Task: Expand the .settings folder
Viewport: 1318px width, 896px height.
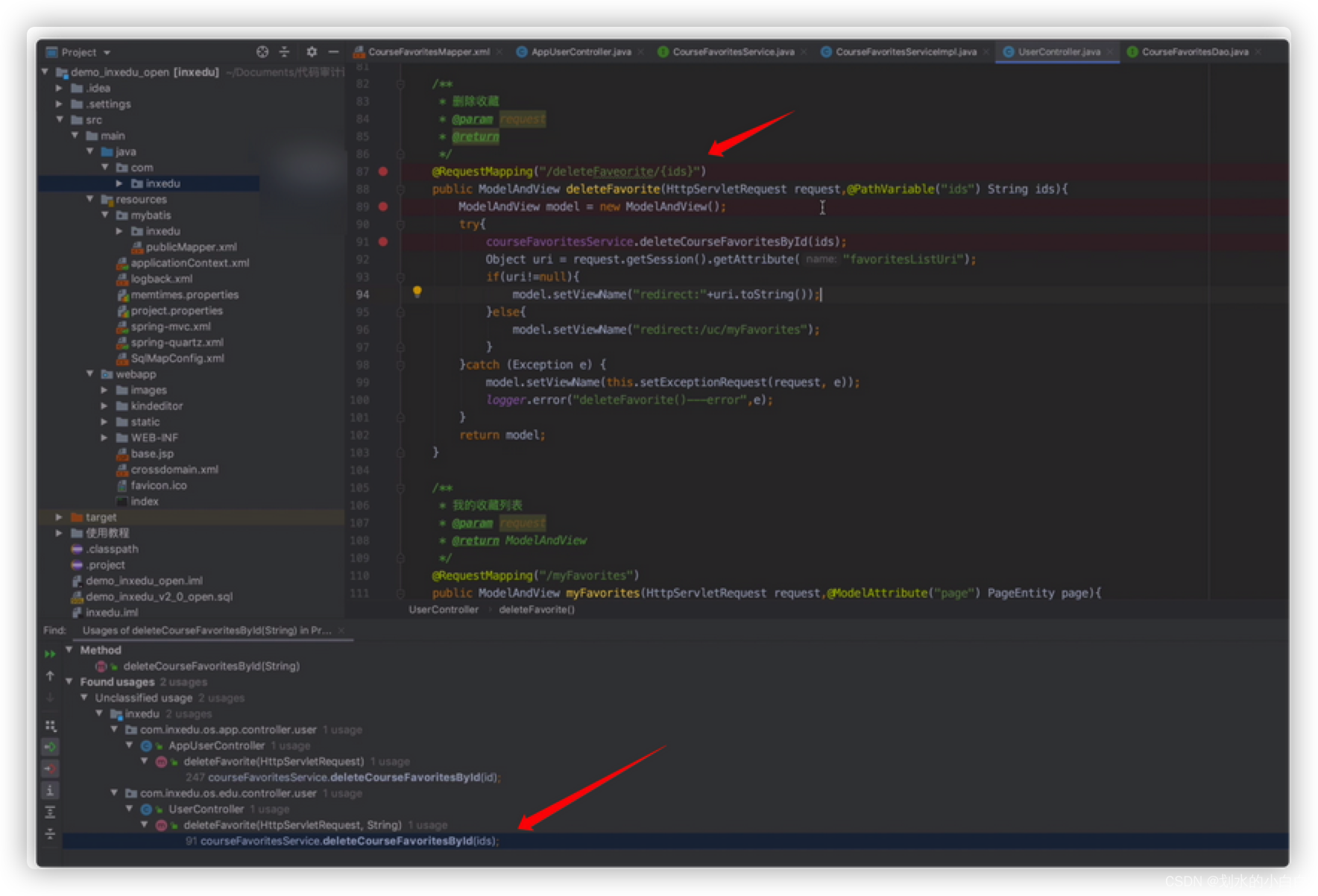Action: [x=59, y=104]
